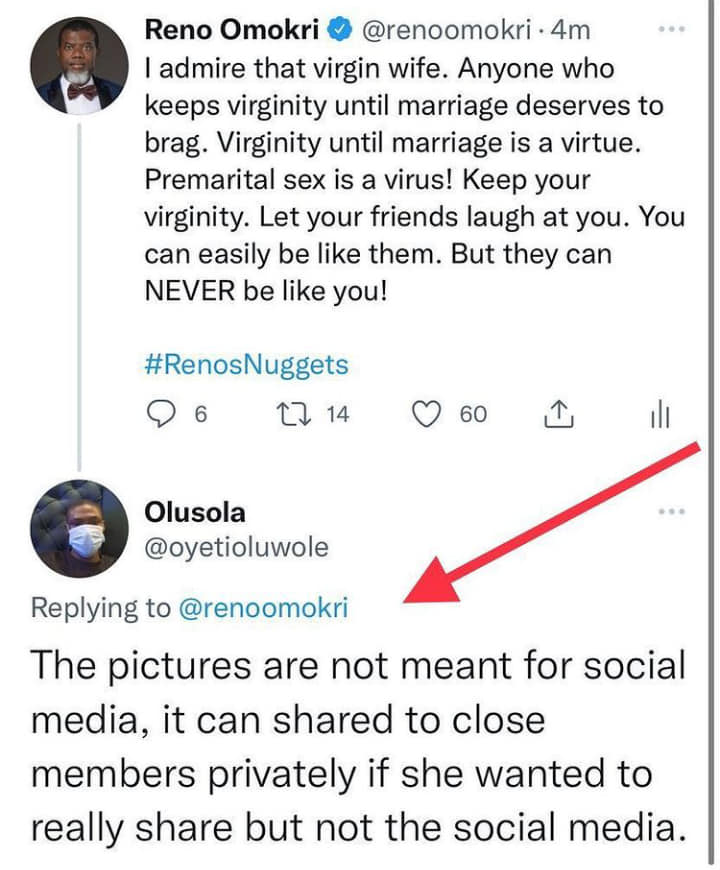Open Olusola's reply text about pictures
The height and width of the screenshot is (870, 720).
(x=358, y=746)
